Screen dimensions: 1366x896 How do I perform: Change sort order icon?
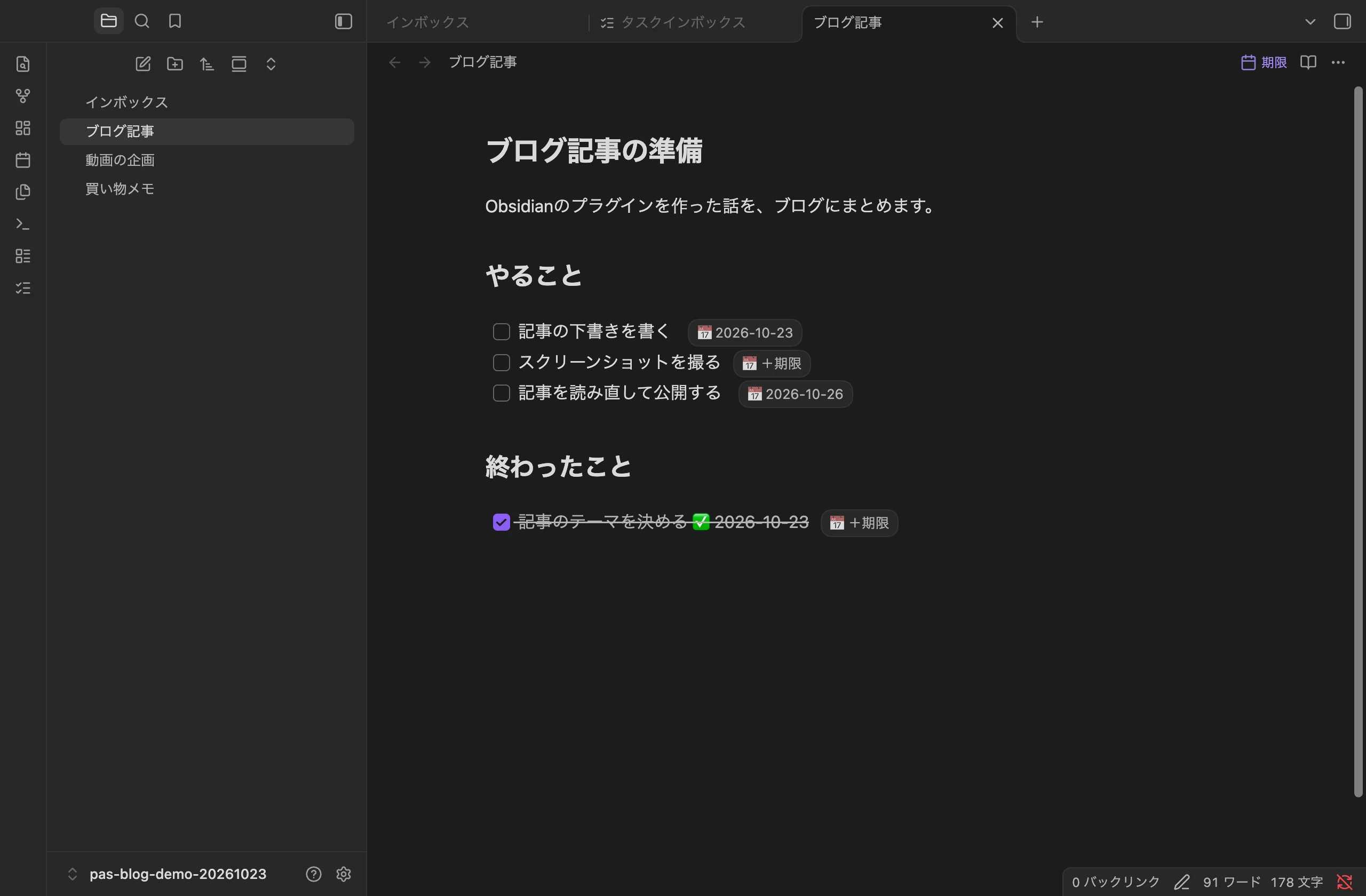(x=207, y=63)
